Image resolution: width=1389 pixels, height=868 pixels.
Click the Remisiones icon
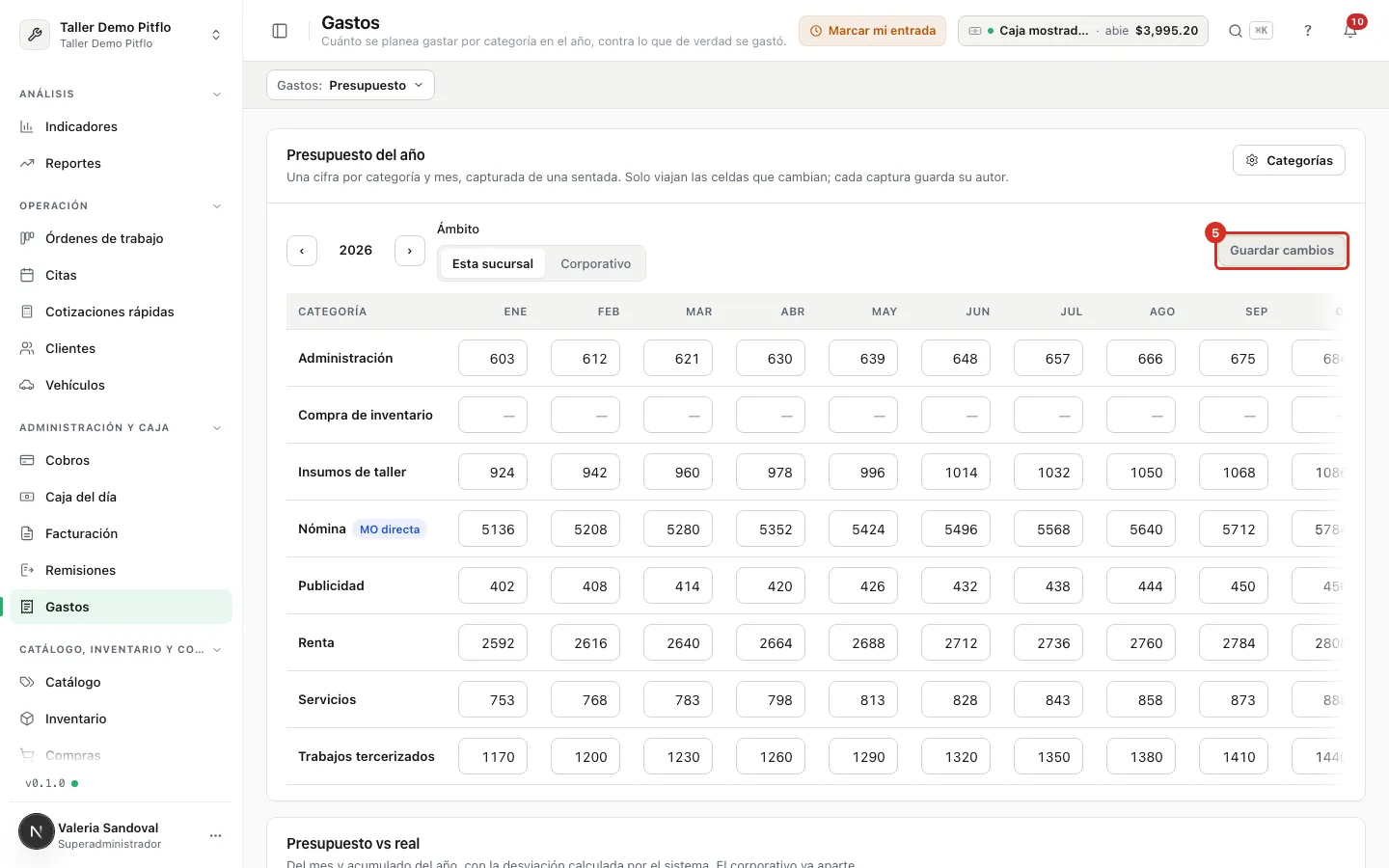pos(27,570)
